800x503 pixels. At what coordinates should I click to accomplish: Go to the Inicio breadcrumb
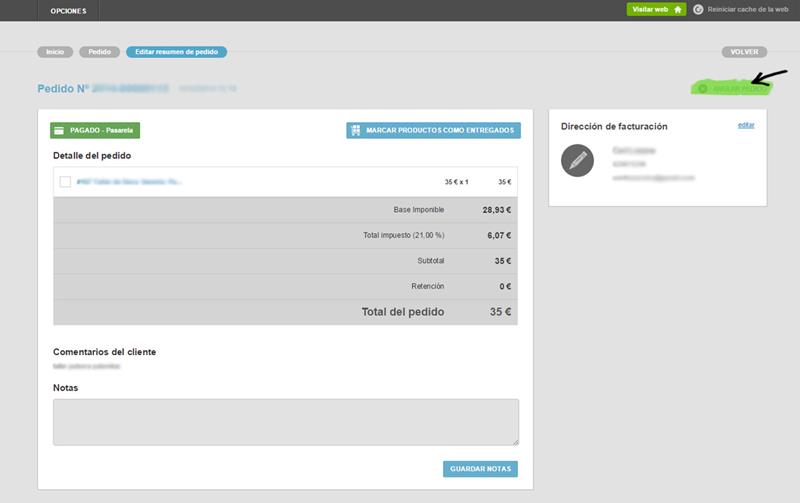(55, 51)
